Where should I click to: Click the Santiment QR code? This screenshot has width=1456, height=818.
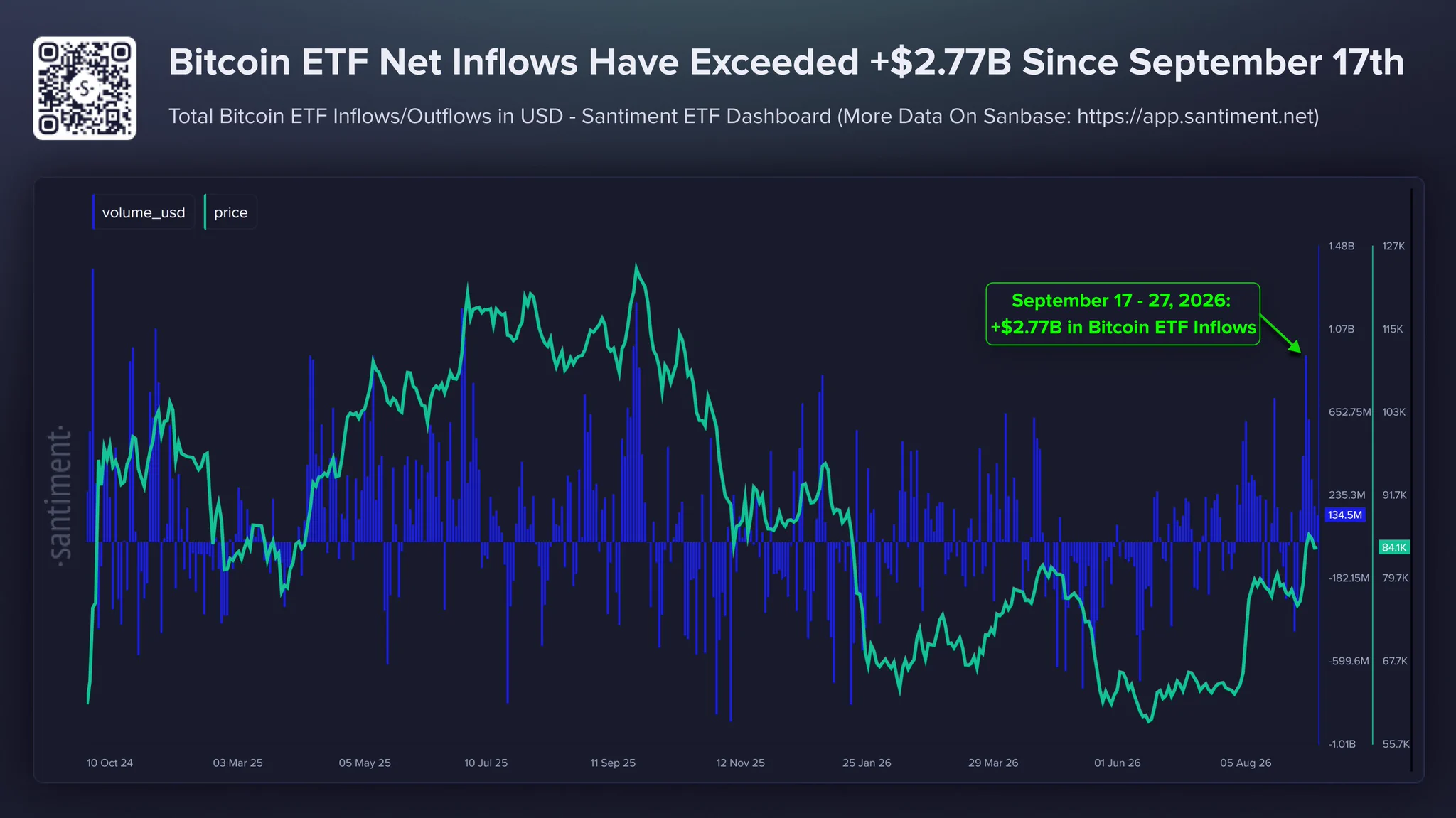pos(85,88)
